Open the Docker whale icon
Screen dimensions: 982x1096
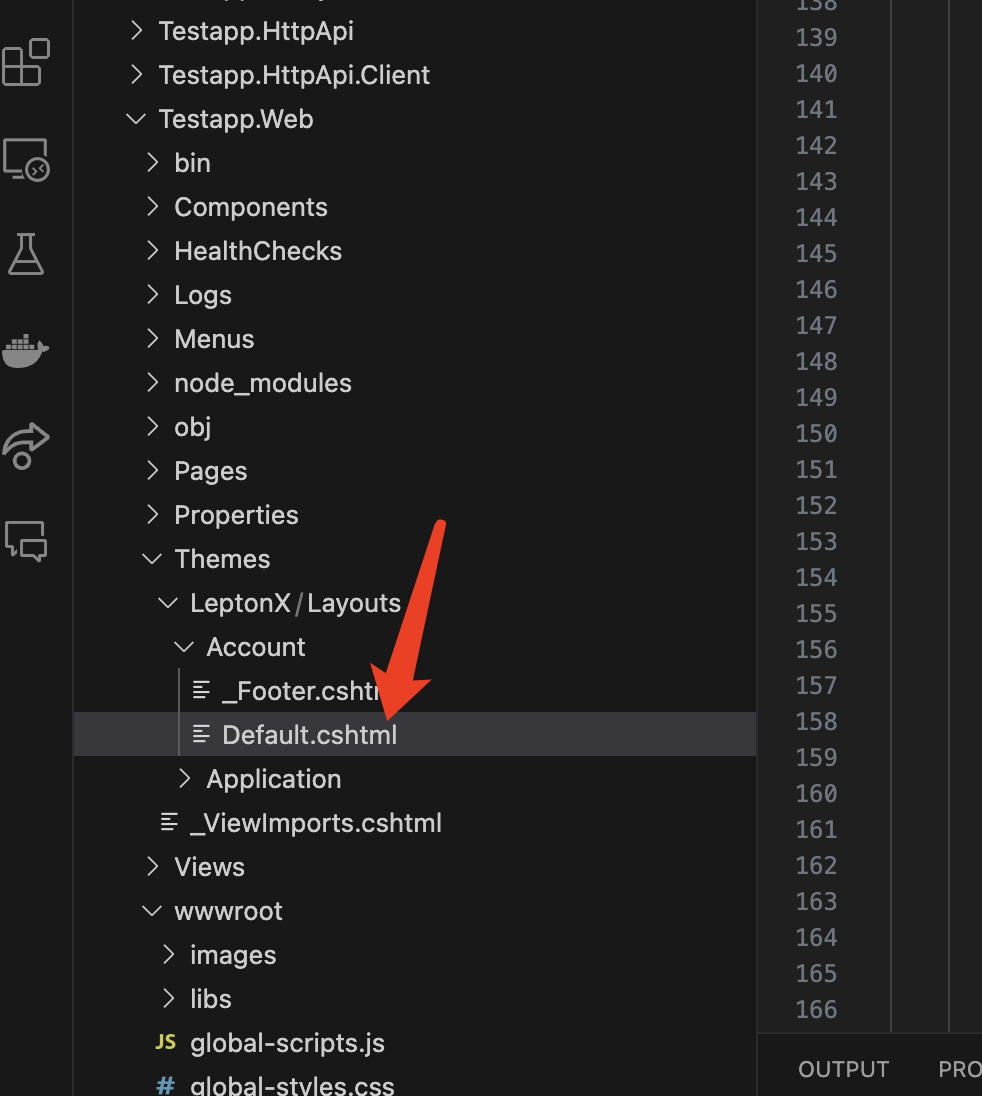click(27, 350)
